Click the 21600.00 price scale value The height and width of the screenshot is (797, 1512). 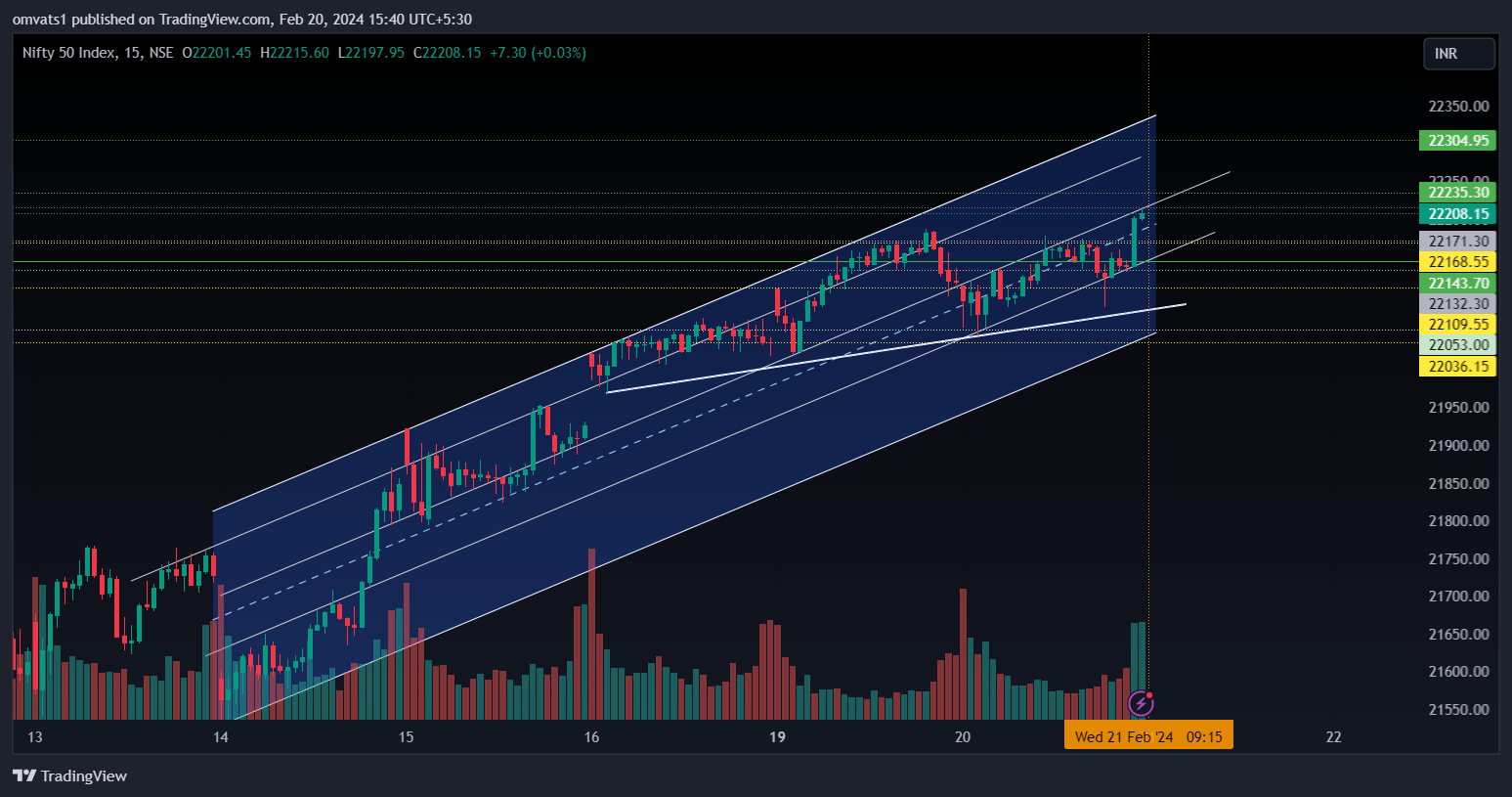tap(1458, 672)
